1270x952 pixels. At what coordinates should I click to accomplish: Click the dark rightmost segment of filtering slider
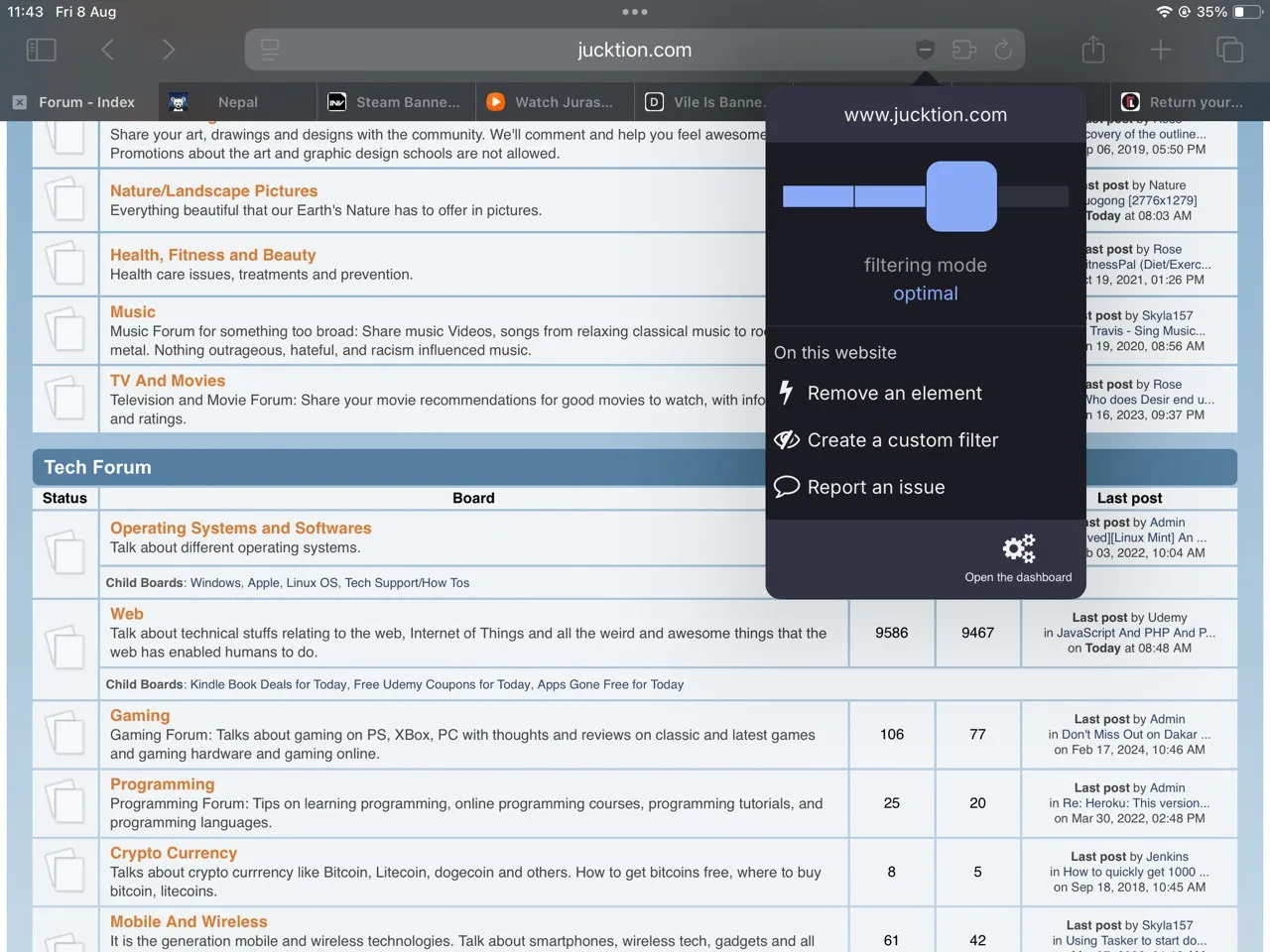(1033, 196)
